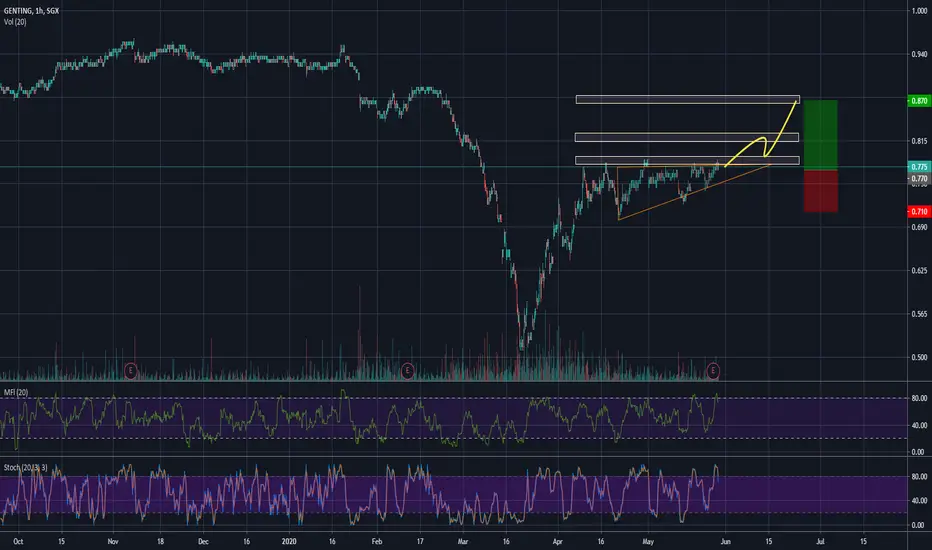This screenshot has width=932, height=550.
Task: Click the 1.000 value on the price axis
Action: 919,11
